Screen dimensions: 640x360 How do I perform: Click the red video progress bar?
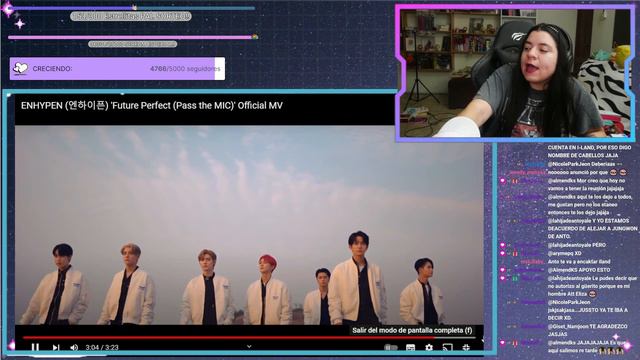249,338
